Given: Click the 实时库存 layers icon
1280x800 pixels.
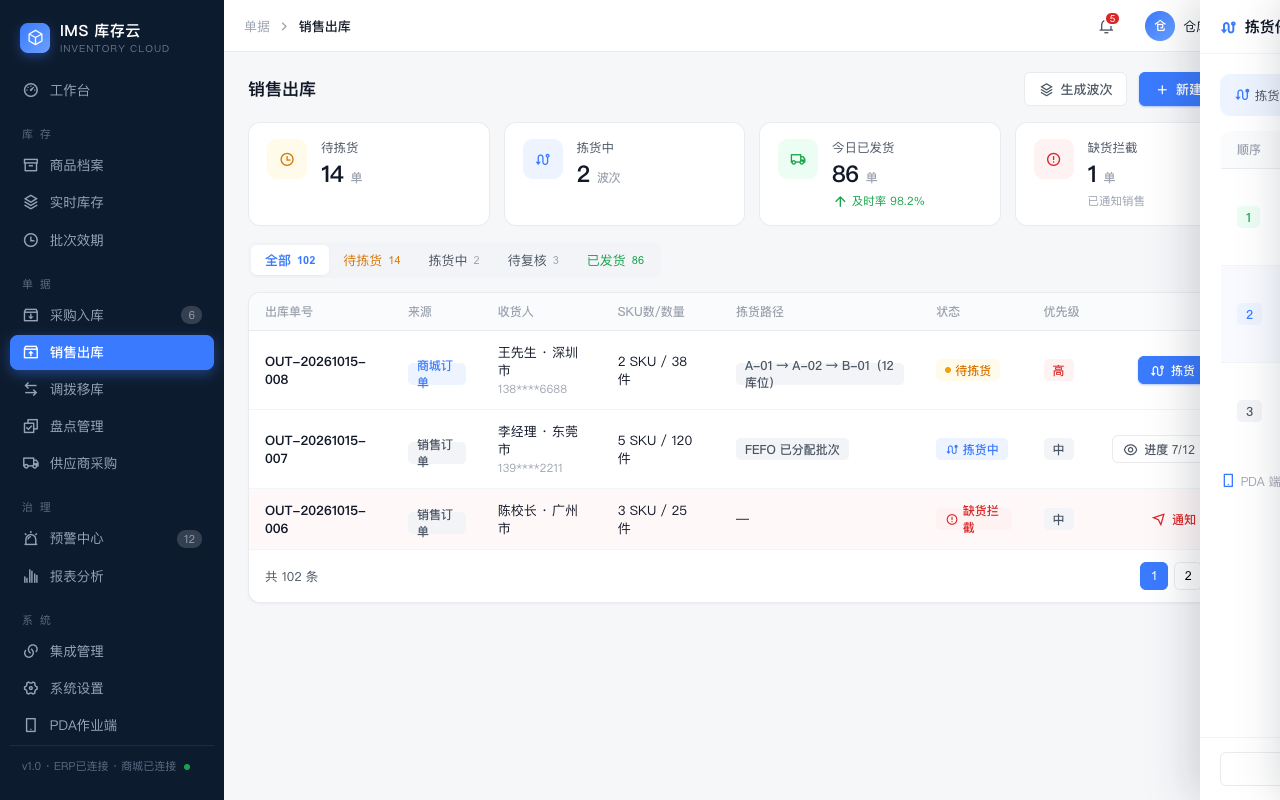Looking at the screenshot, I should 31,202.
